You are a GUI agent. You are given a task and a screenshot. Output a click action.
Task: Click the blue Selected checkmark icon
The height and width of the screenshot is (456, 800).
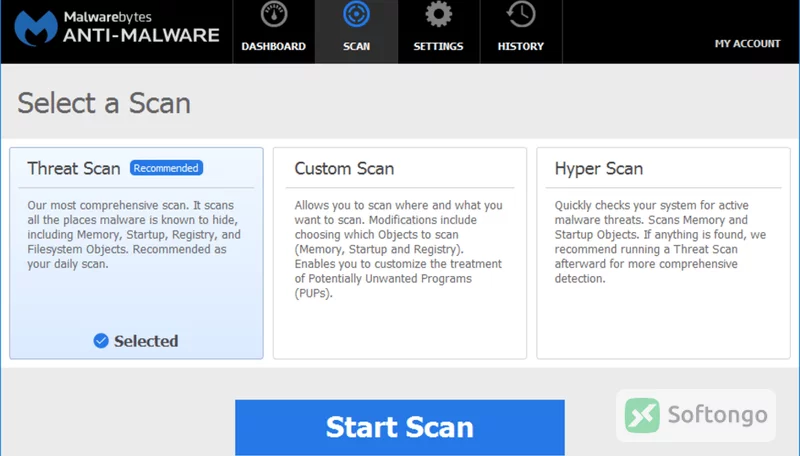101,341
